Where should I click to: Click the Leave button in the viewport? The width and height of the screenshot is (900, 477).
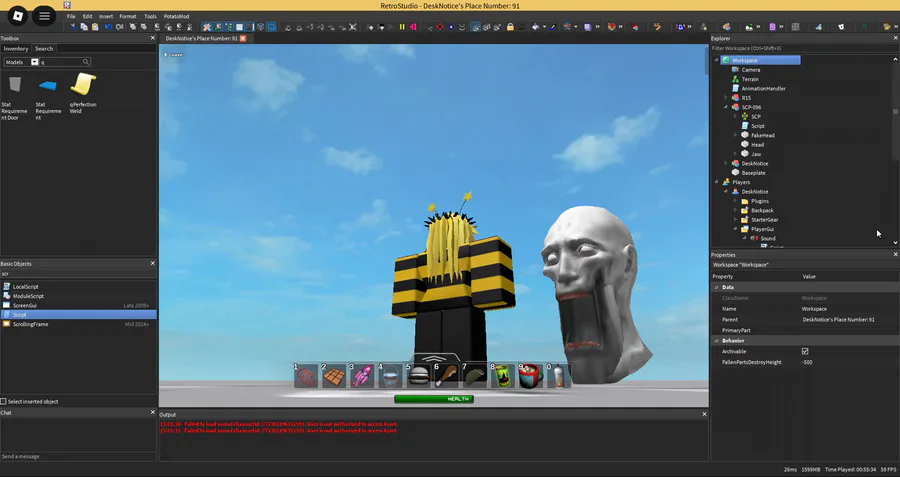[x=173, y=55]
